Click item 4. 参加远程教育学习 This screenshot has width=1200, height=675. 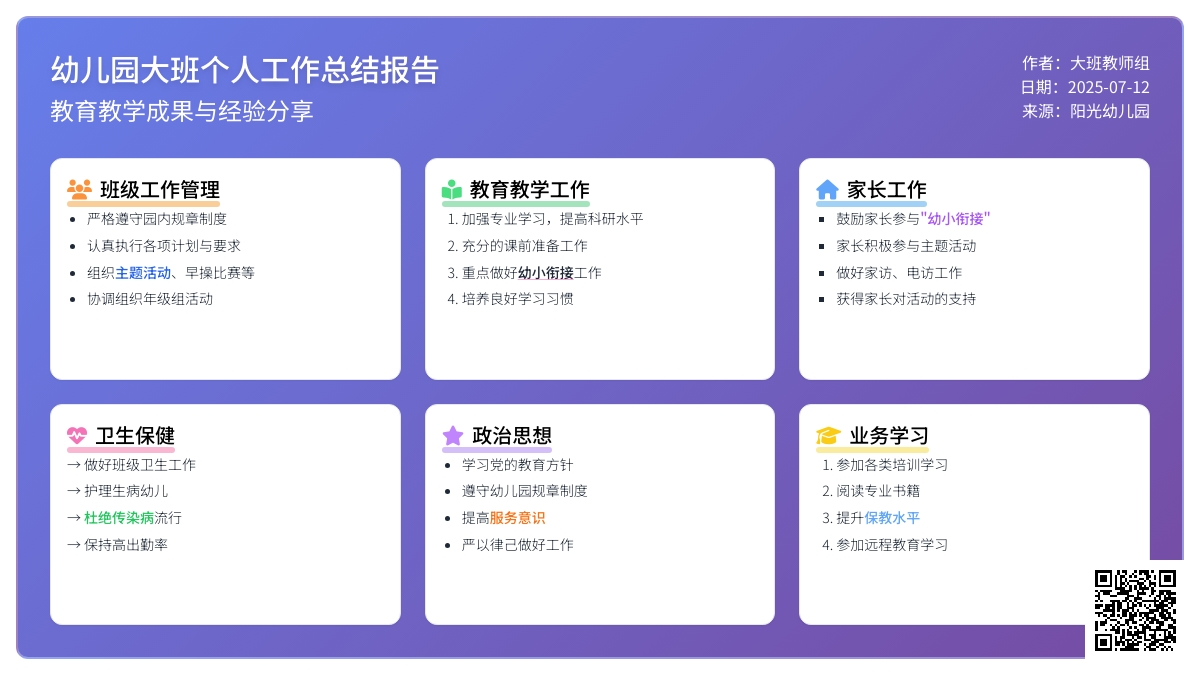(x=885, y=544)
